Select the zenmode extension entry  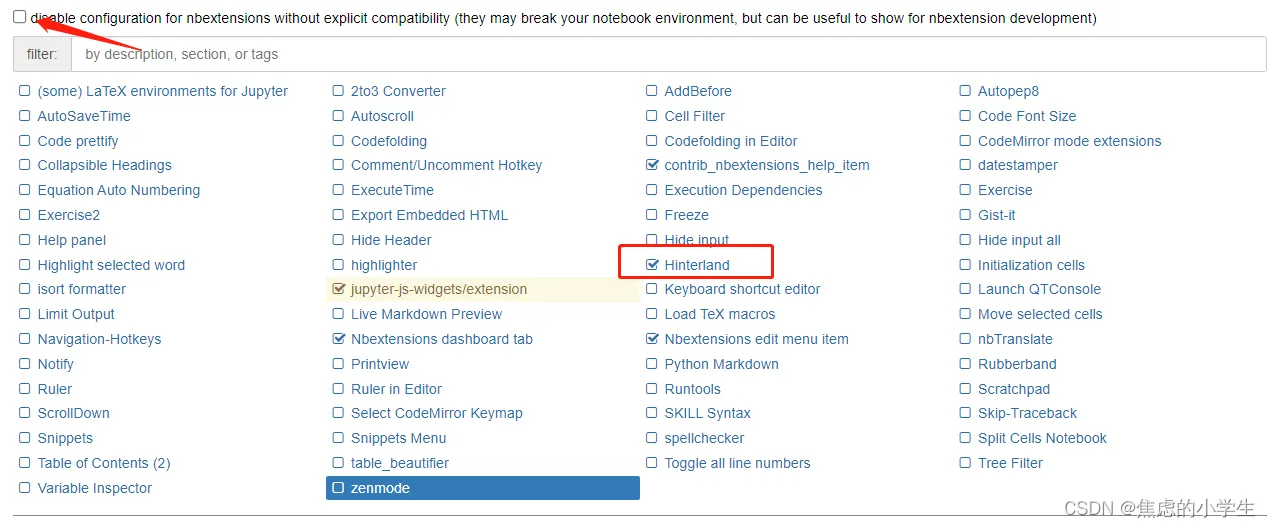click(x=380, y=488)
